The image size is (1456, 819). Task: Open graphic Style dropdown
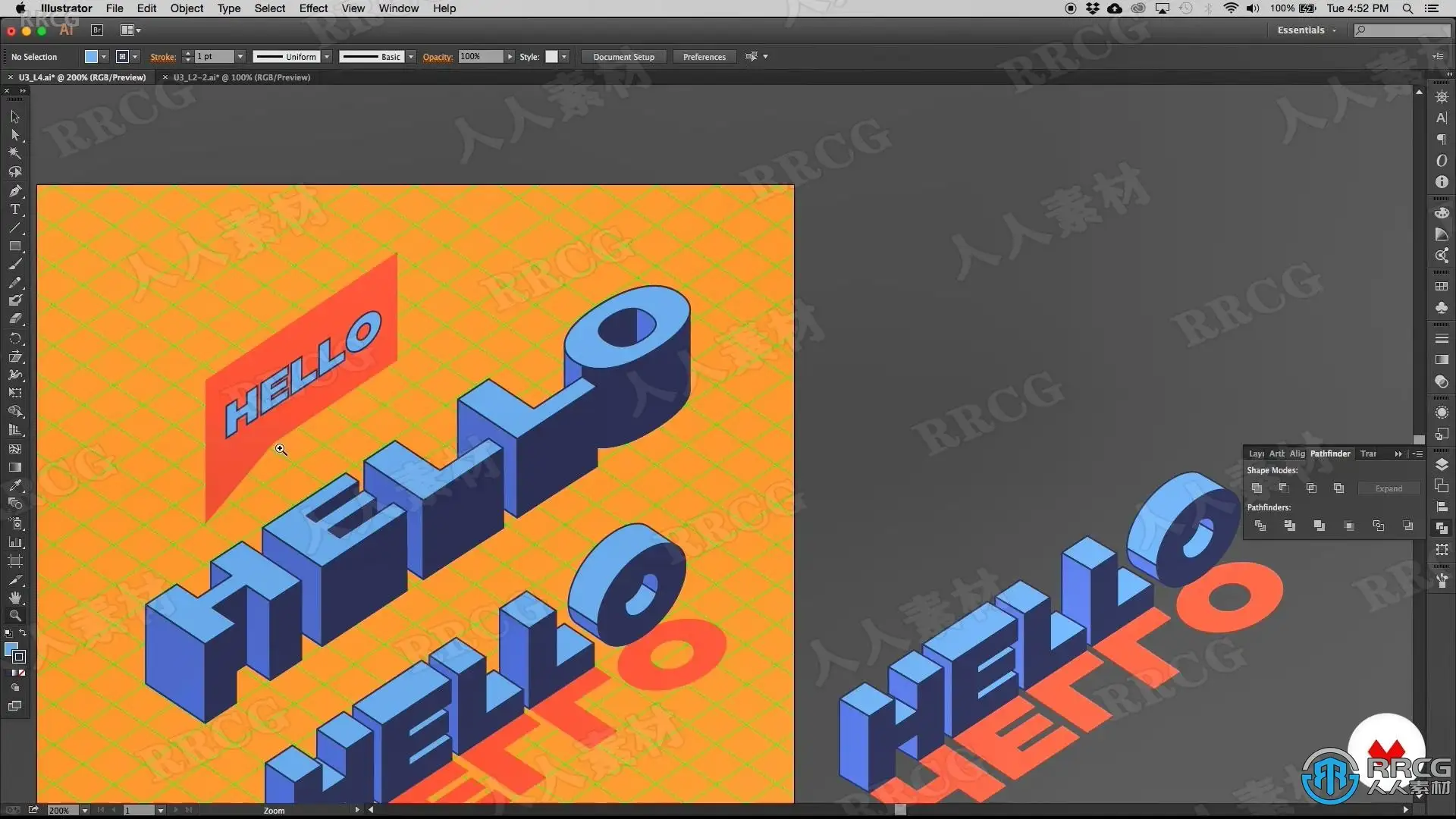(x=564, y=57)
